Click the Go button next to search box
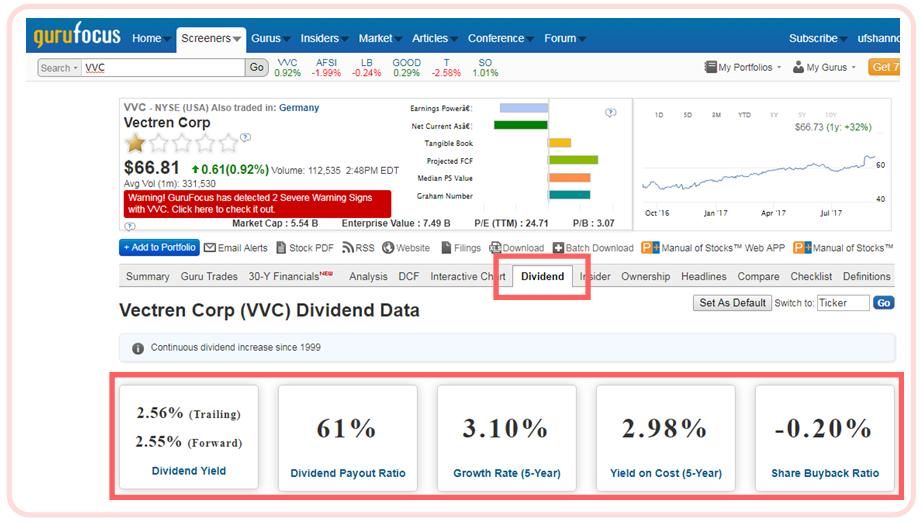Image resolution: width=922 pixels, height=523 pixels. (x=256, y=67)
